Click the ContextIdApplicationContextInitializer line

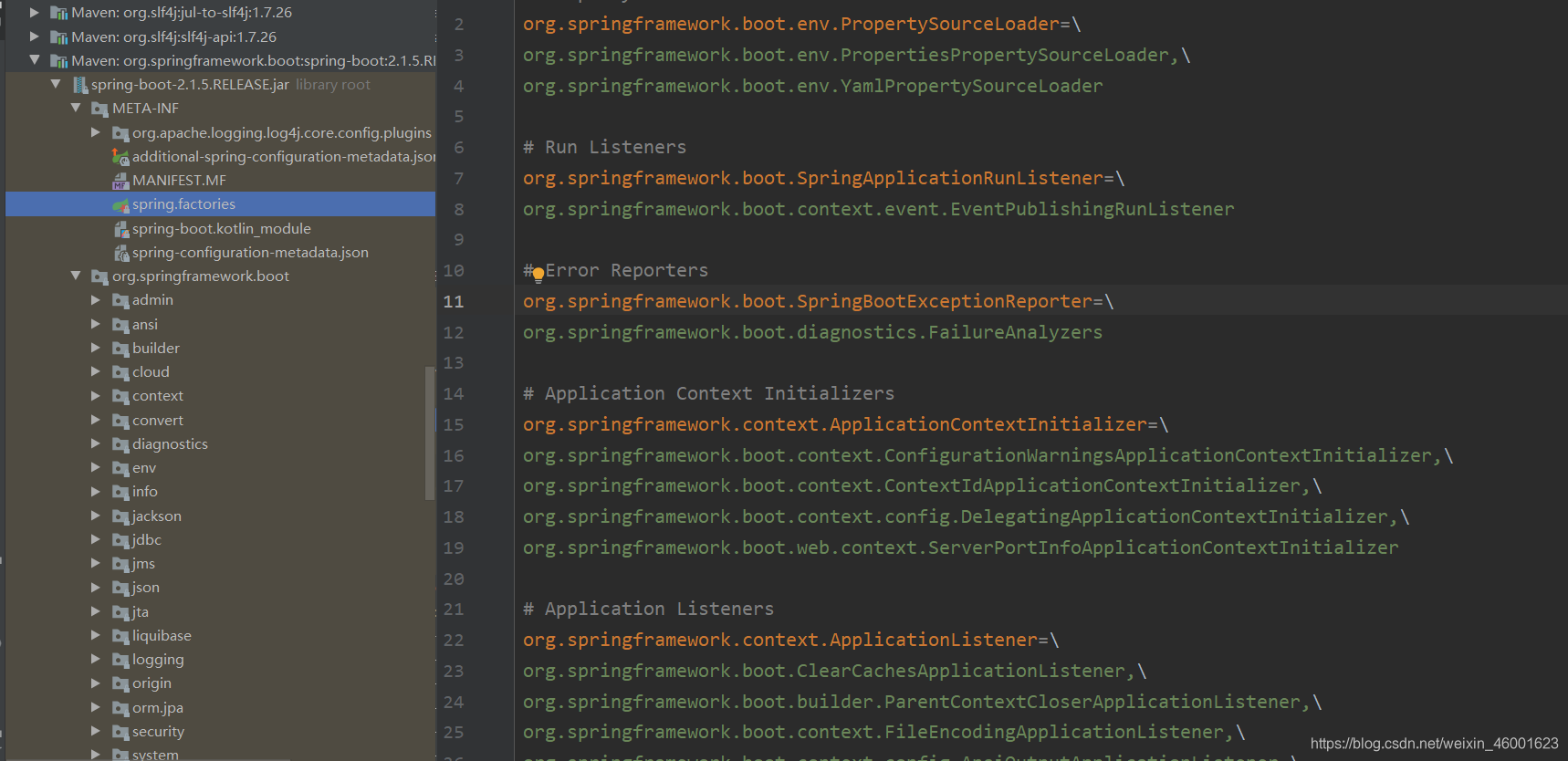[x=922, y=485]
